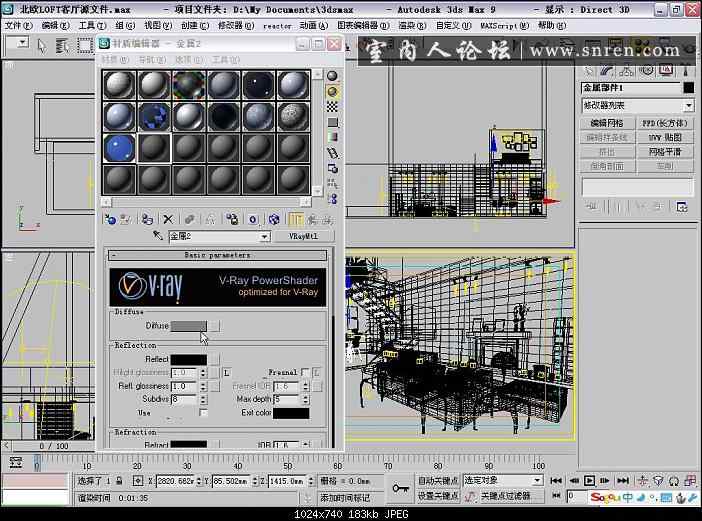Adjust X coordinate spinner arrows

(x=199, y=481)
